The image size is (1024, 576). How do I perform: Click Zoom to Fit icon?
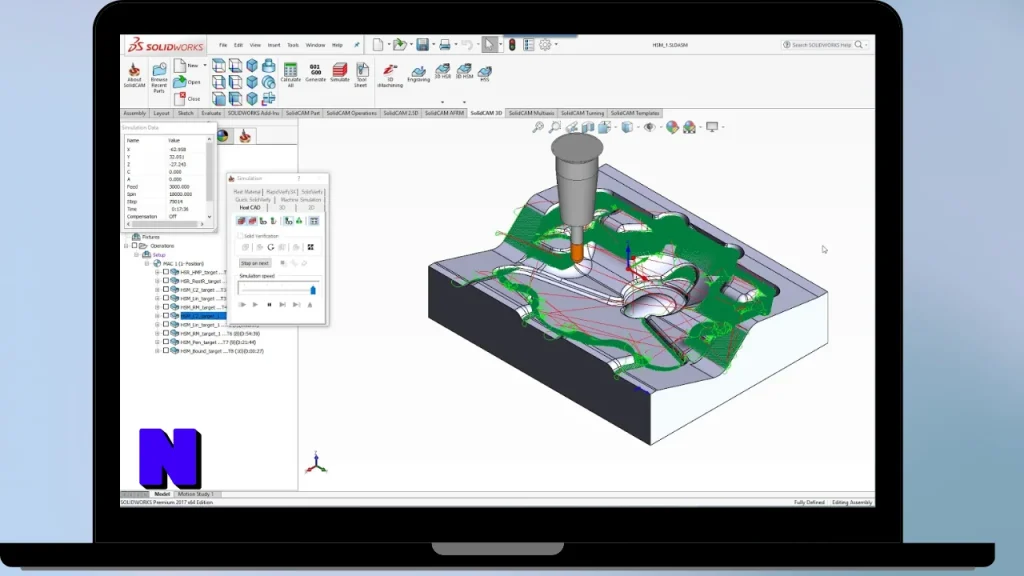pos(537,127)
